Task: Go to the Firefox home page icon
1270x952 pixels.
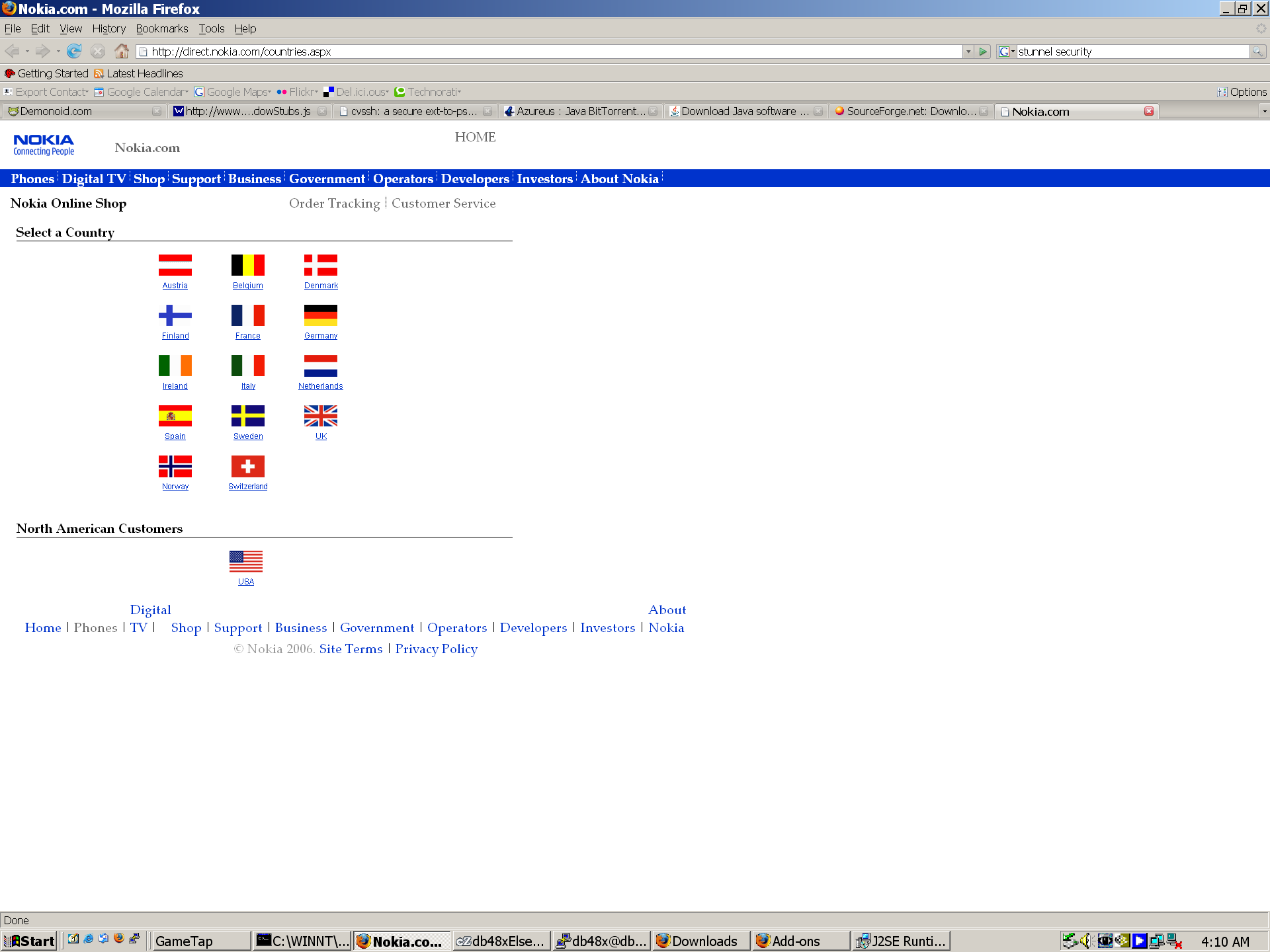Action: pos(122,51)
